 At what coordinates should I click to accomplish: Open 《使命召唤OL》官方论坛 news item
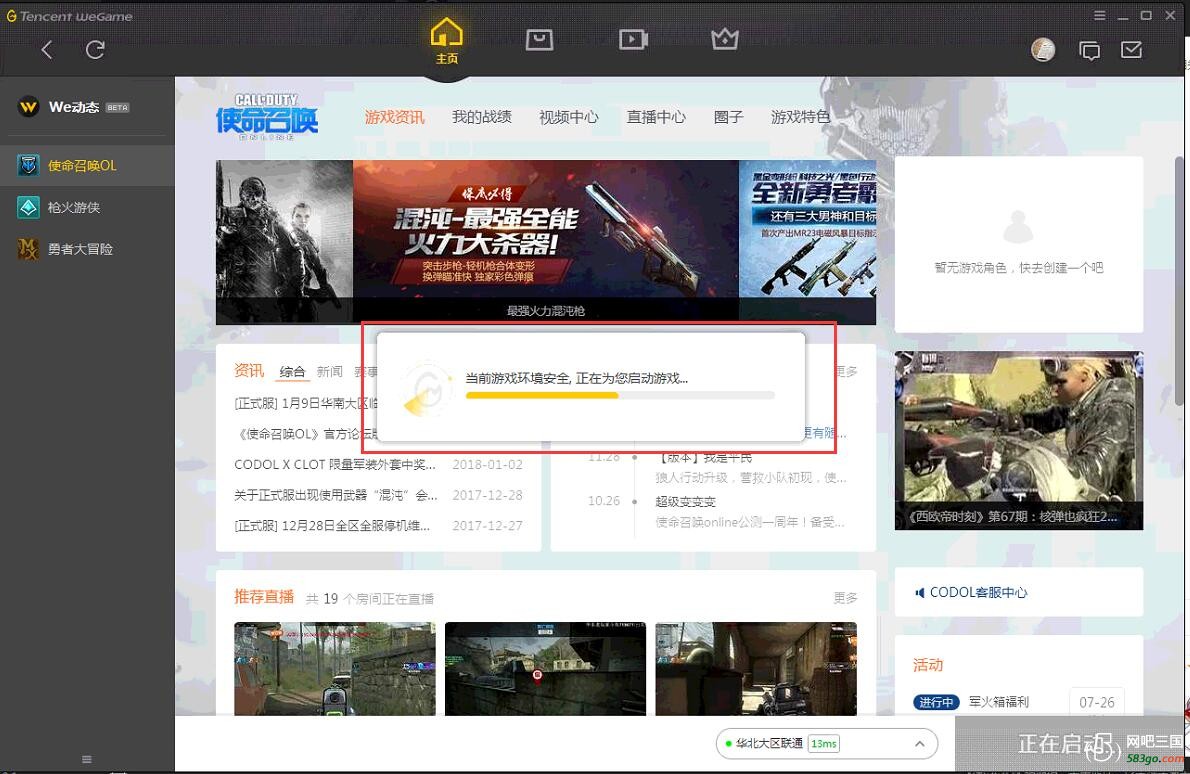coord(305,433)
